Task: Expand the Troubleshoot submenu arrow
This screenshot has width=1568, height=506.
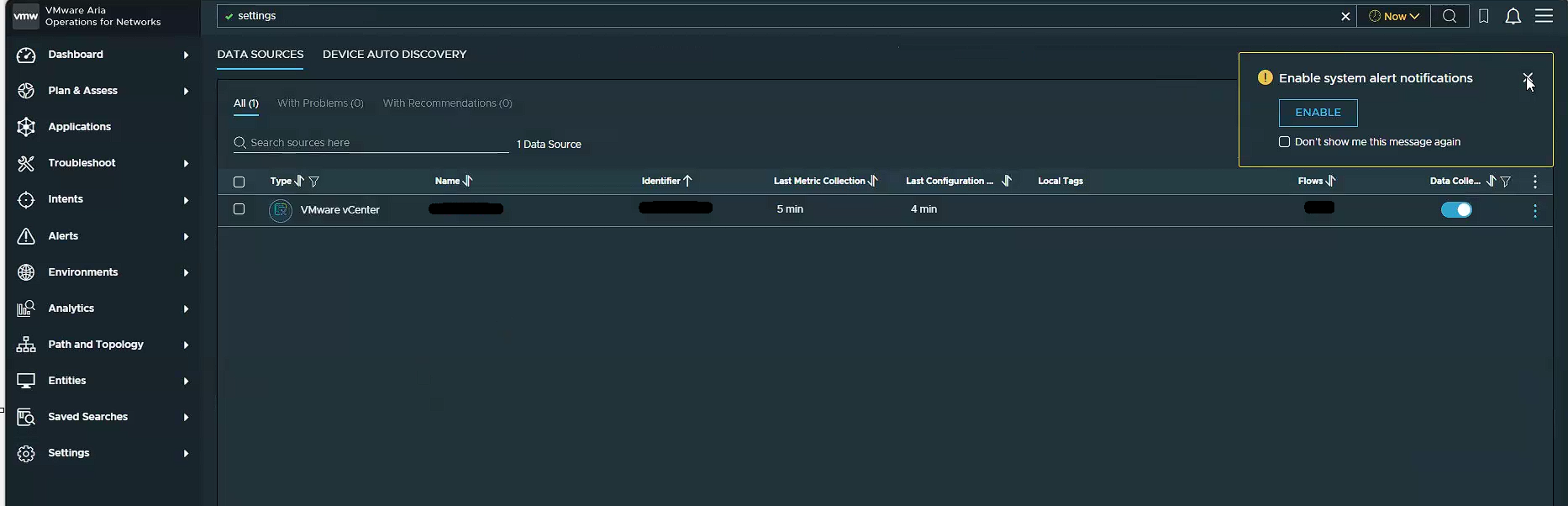Action: coord(186,164)
